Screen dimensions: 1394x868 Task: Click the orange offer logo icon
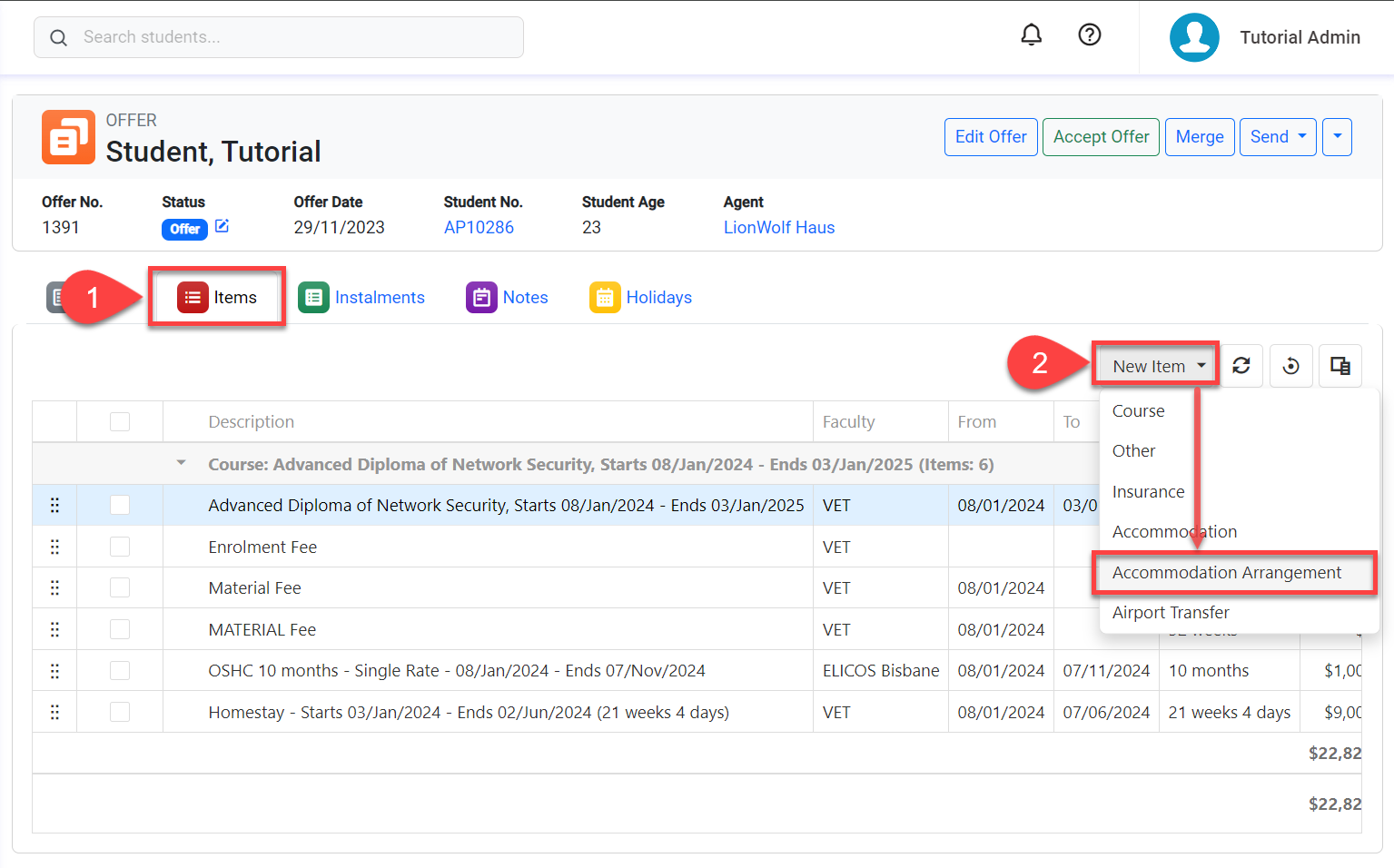68,137
